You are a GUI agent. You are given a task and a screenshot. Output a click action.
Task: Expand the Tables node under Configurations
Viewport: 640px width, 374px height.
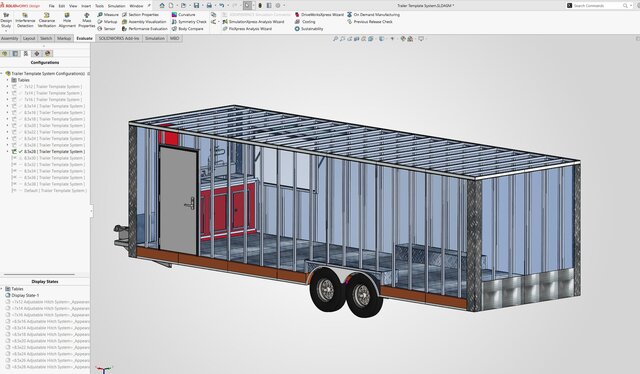coord(7,80)
